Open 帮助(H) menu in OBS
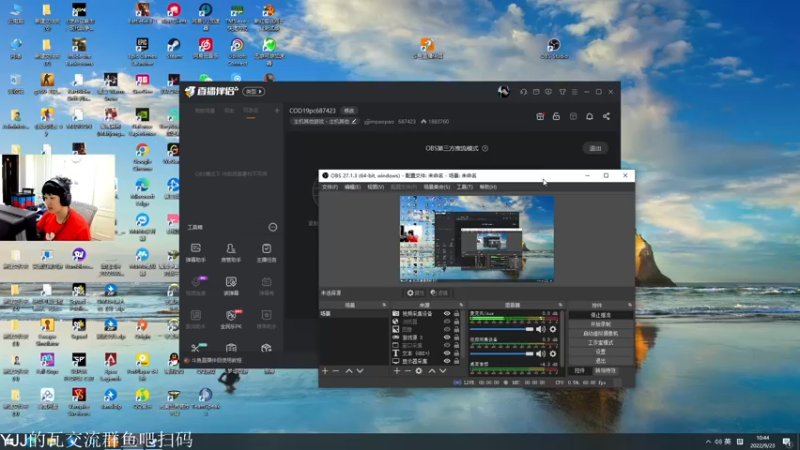 coord(488,187)
